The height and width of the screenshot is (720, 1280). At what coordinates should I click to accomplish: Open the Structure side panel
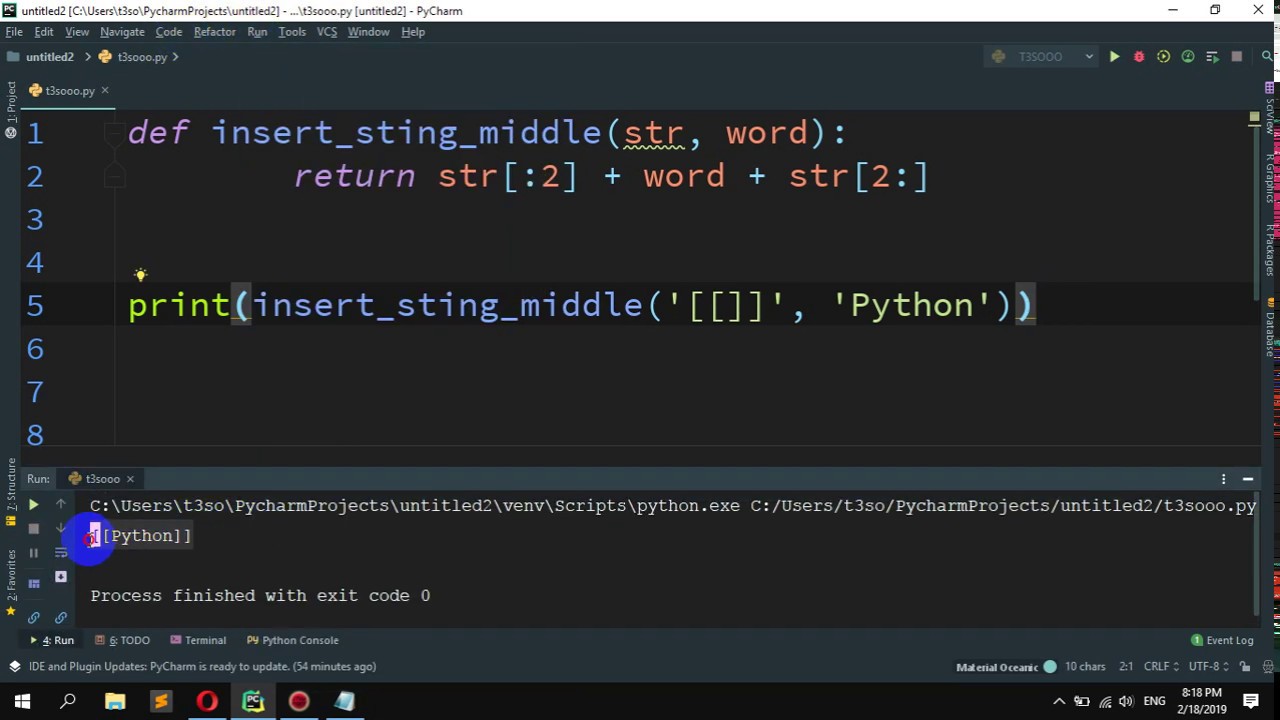coord(11,491)
